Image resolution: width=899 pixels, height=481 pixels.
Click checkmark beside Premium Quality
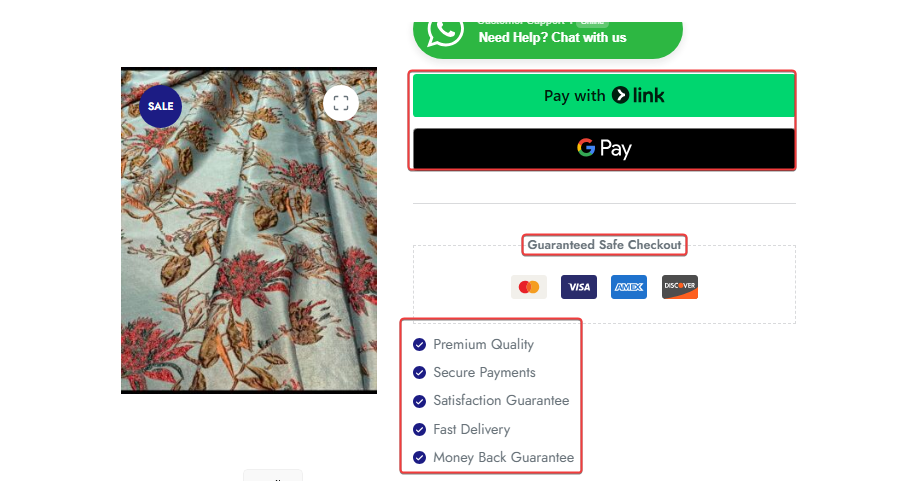[420, 345]
